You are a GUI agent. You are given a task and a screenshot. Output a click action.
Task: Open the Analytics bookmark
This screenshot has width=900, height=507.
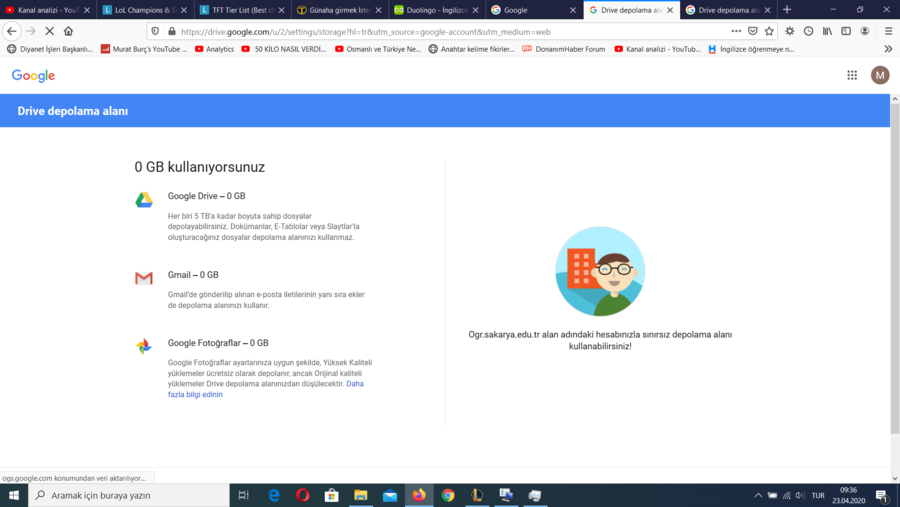coord(214,49)
